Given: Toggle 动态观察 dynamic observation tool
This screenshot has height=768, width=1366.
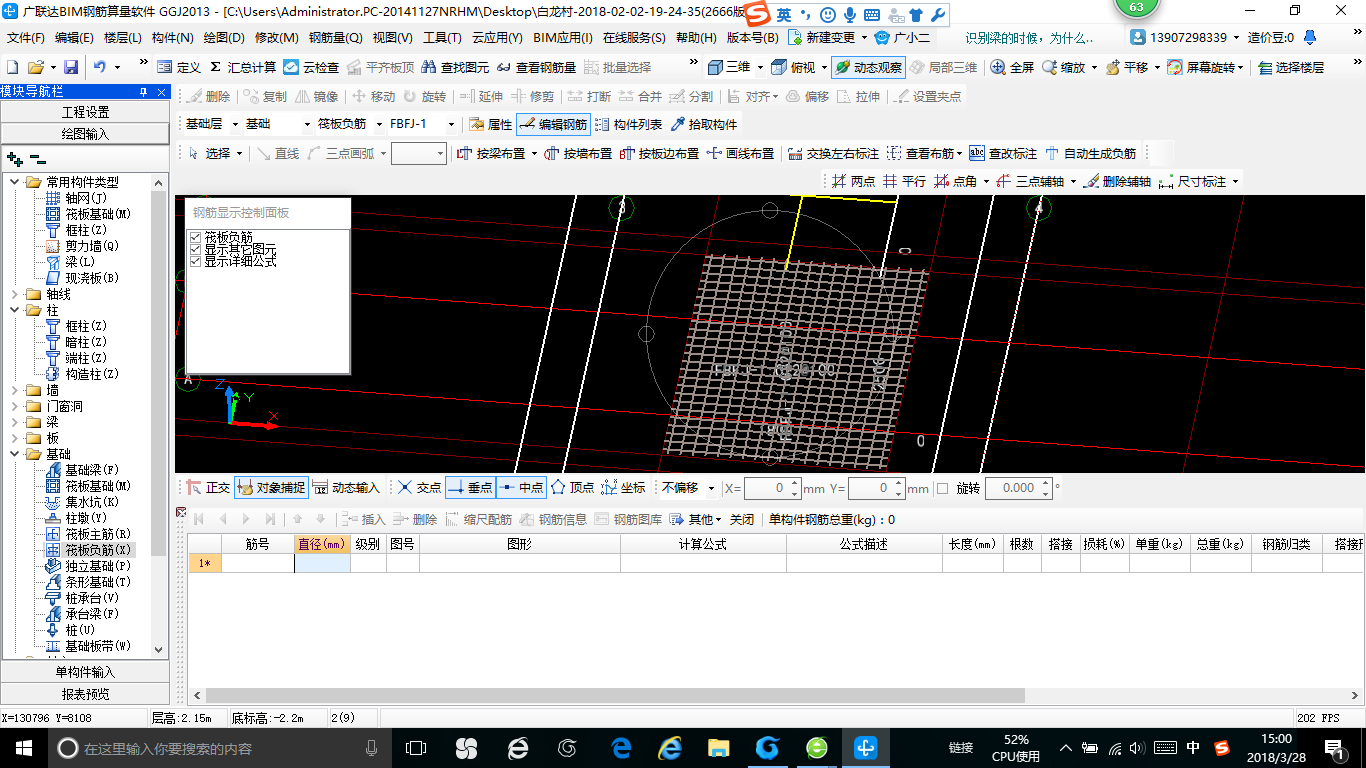Looking at the screenshot, I should point(868,67).
